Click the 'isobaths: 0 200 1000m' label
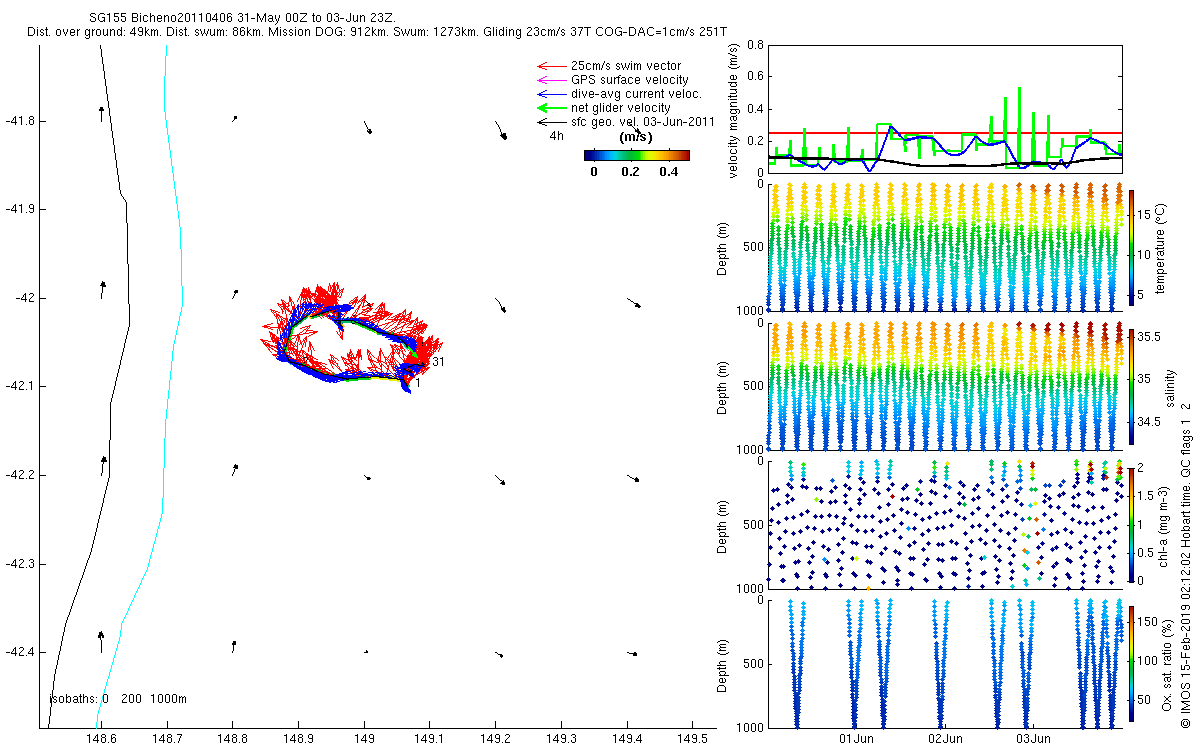The width and height of the screenshot is (1200, 750). point(118,699)
